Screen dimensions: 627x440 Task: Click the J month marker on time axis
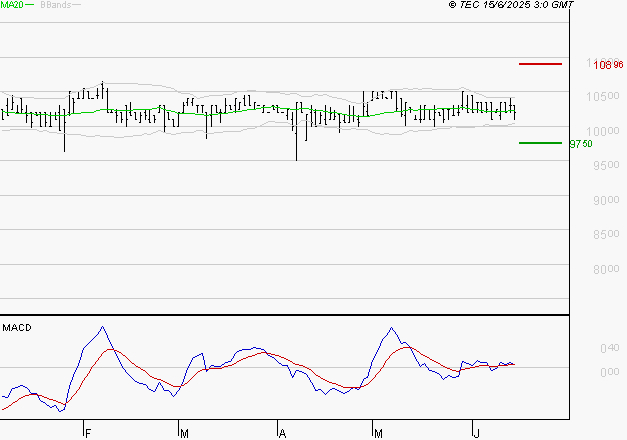point(476,433)
